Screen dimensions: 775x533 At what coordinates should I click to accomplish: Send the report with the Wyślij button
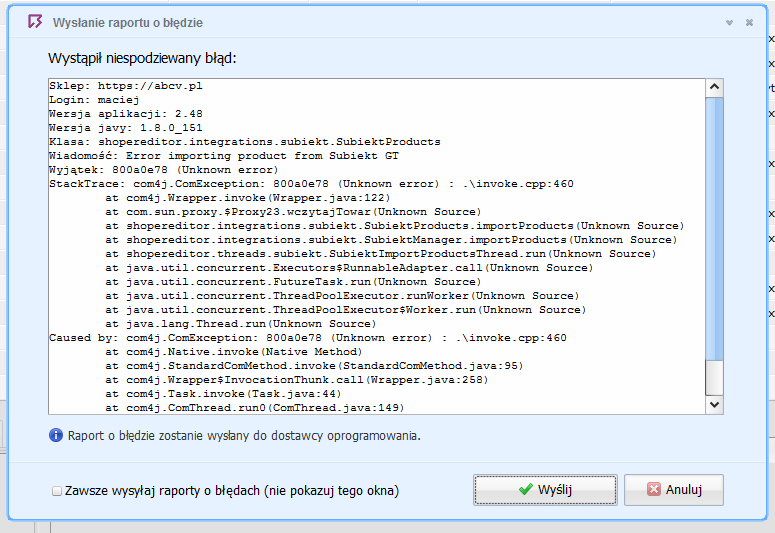coord(545,490)
